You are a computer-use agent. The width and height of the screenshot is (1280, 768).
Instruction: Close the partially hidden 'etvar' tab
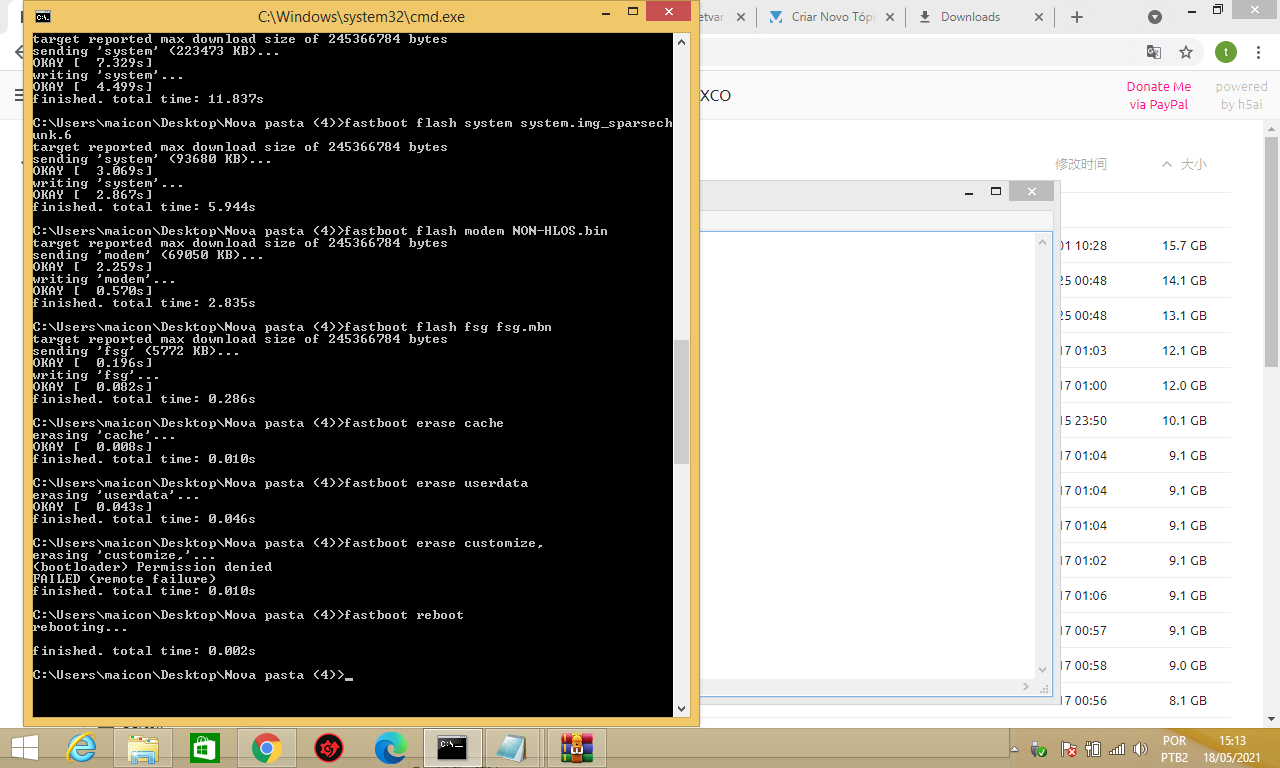tap(740, 17)
